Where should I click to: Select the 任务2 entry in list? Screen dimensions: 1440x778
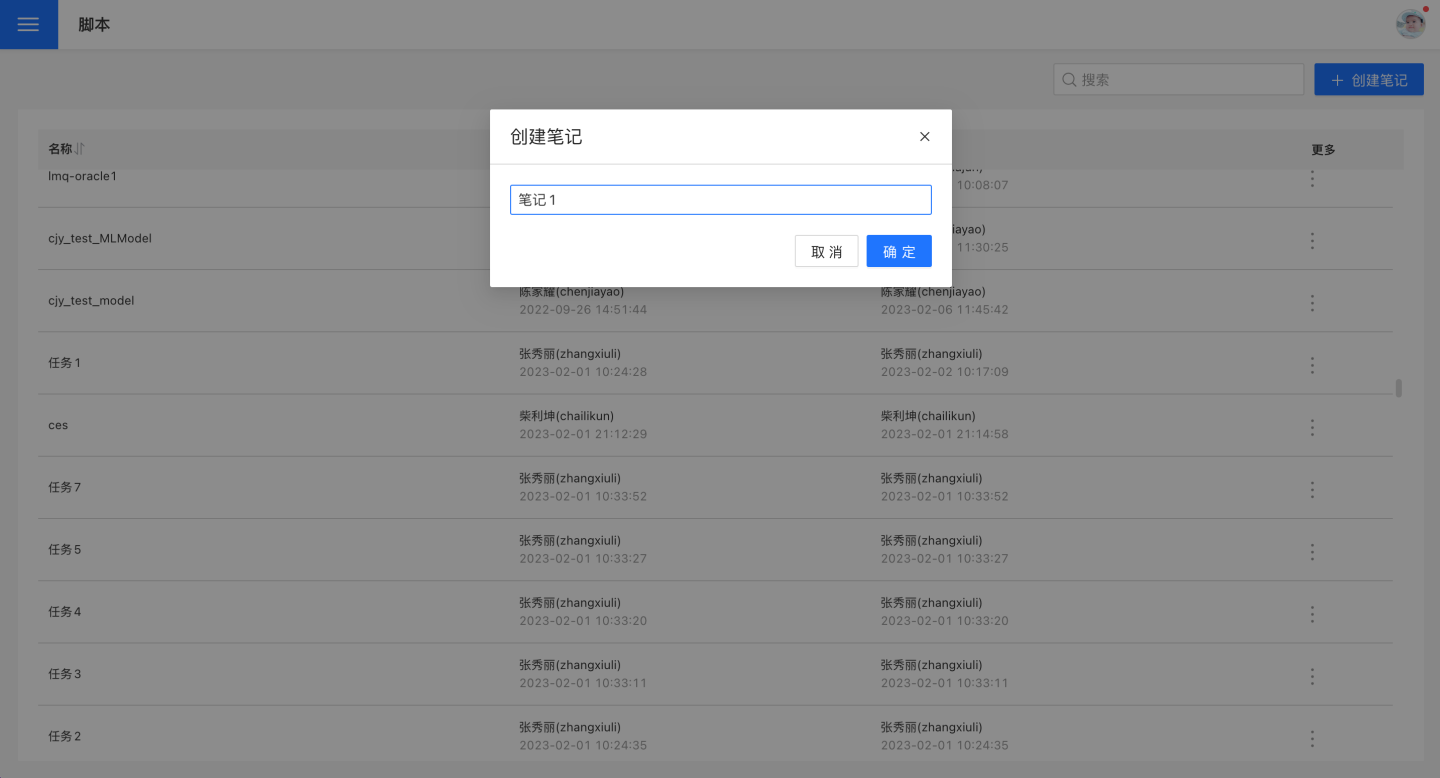click(65, 736)
